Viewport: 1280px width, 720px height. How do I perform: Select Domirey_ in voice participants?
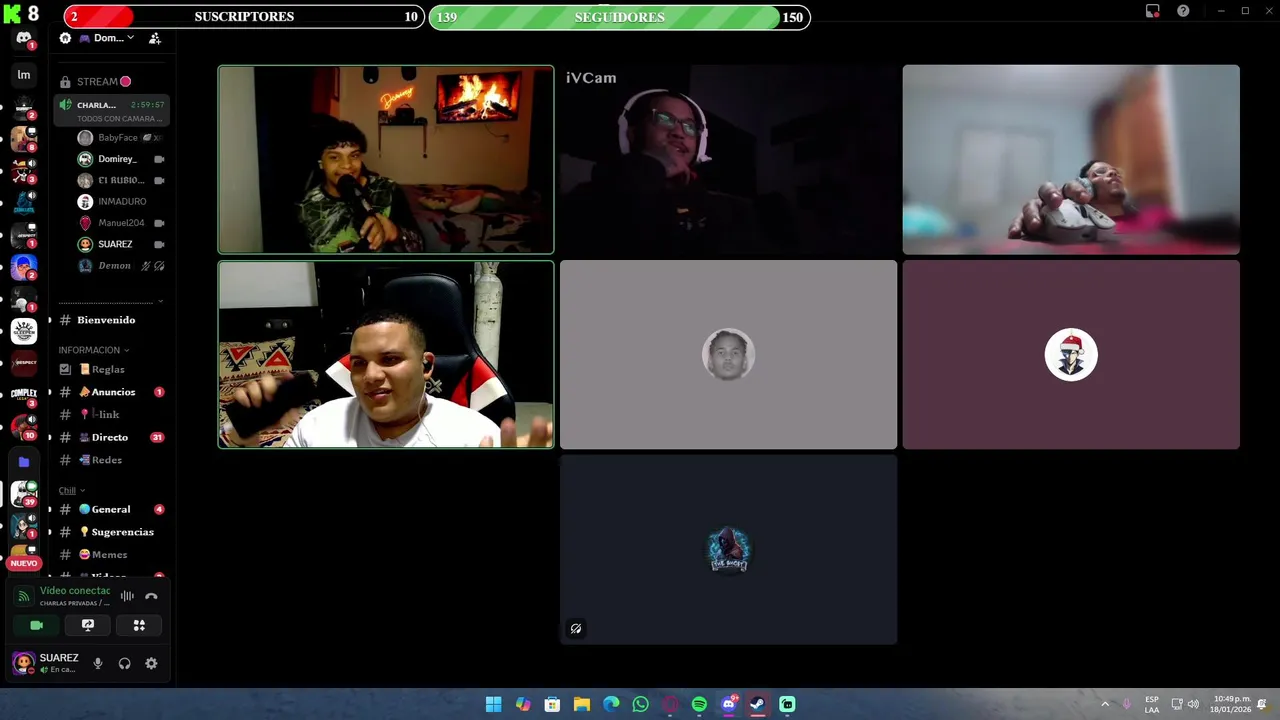[121, 159]
